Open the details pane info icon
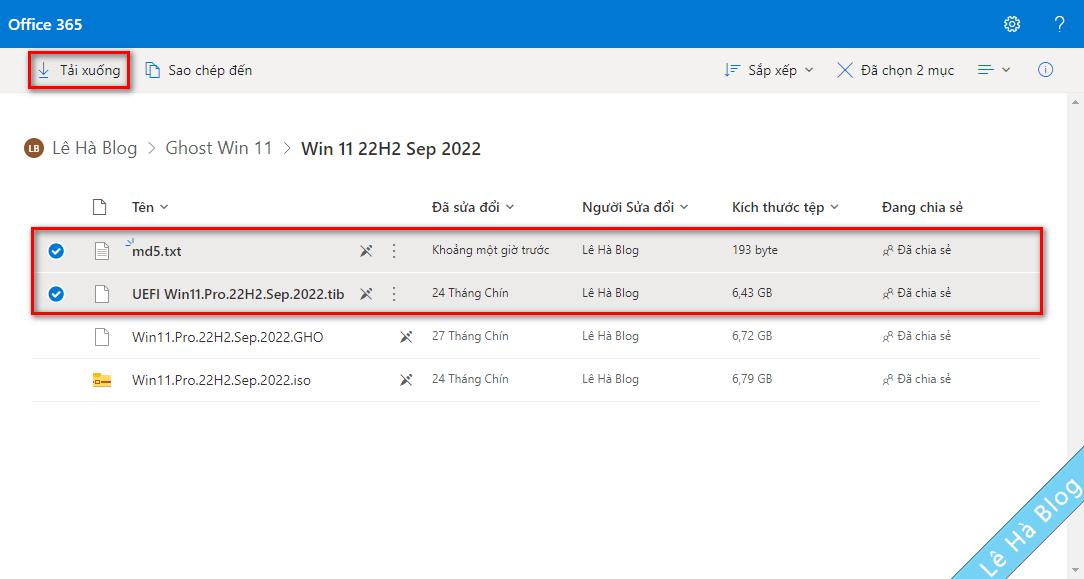Image resolution: width=1084 pixels, height=579 pixels. (x=1045, y=69)
